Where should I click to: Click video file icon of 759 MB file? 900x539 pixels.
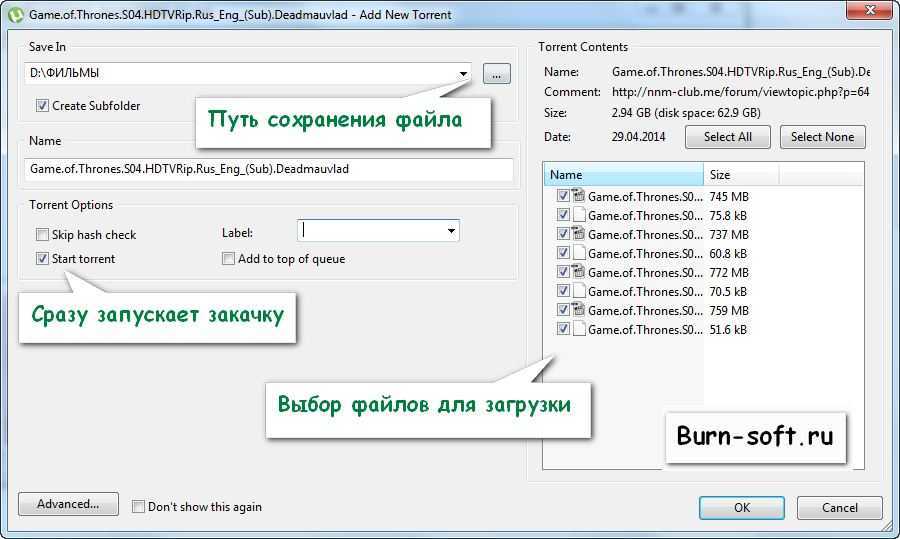[x=579, y=309]
